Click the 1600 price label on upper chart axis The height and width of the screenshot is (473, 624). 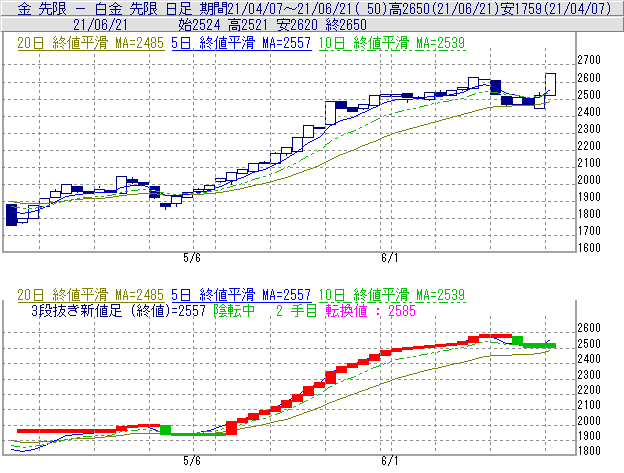tap(589, 248)
